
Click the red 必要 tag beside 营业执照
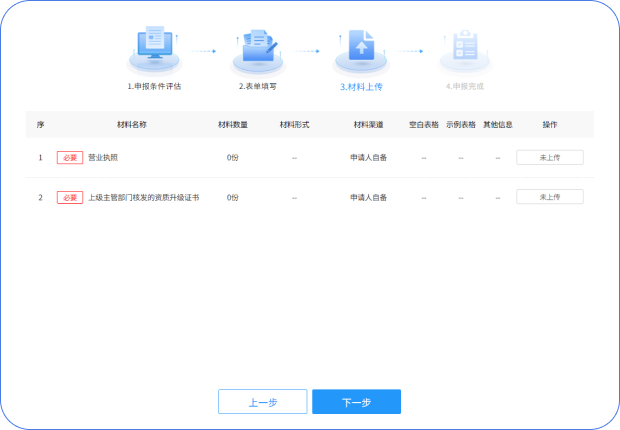(x=70, y=157)
